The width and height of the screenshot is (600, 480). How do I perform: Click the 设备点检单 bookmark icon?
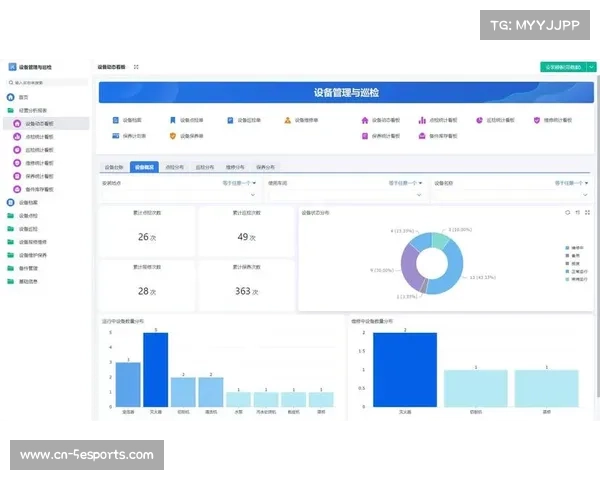173,120
